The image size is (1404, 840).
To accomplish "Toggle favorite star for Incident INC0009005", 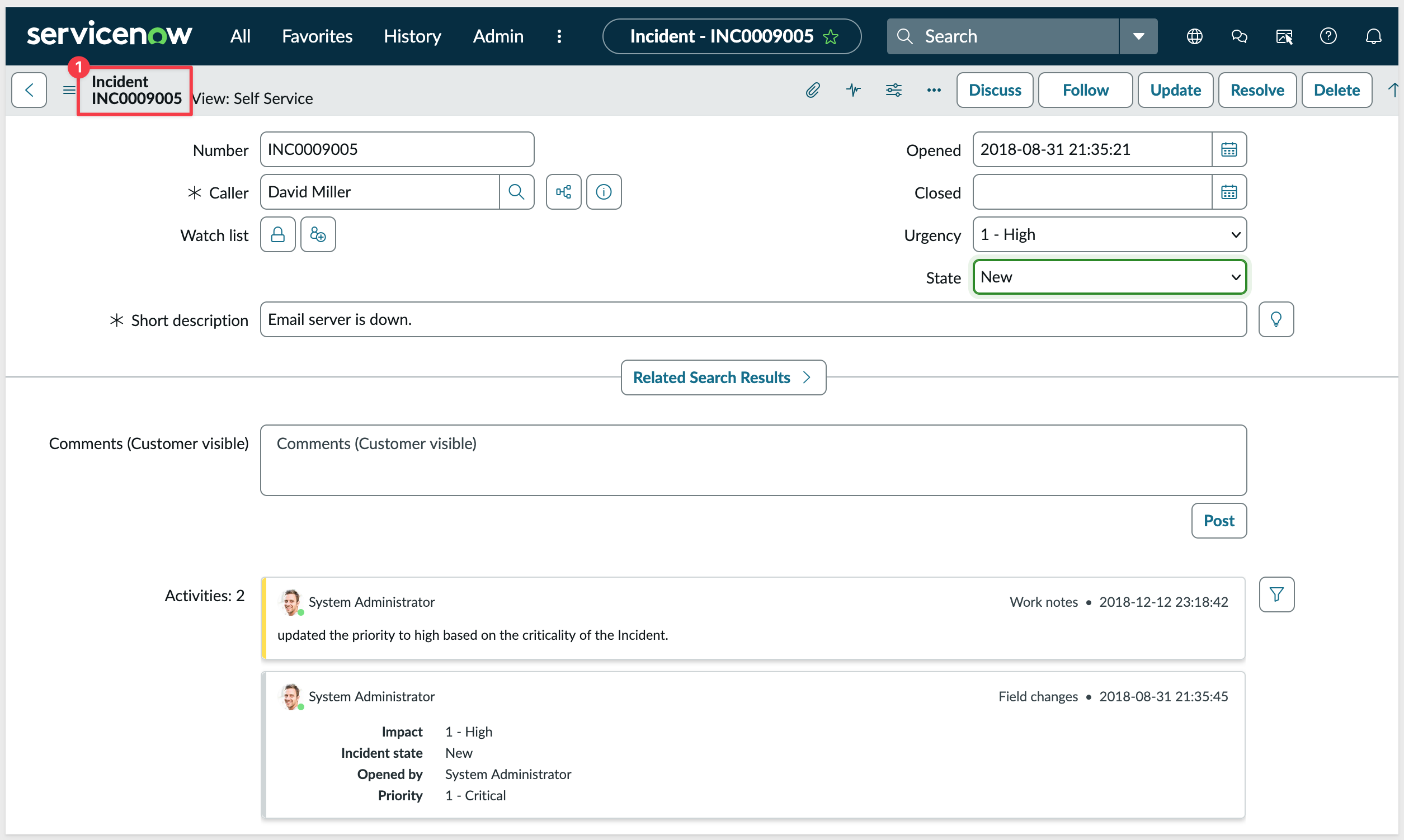I will click(831, 37).
